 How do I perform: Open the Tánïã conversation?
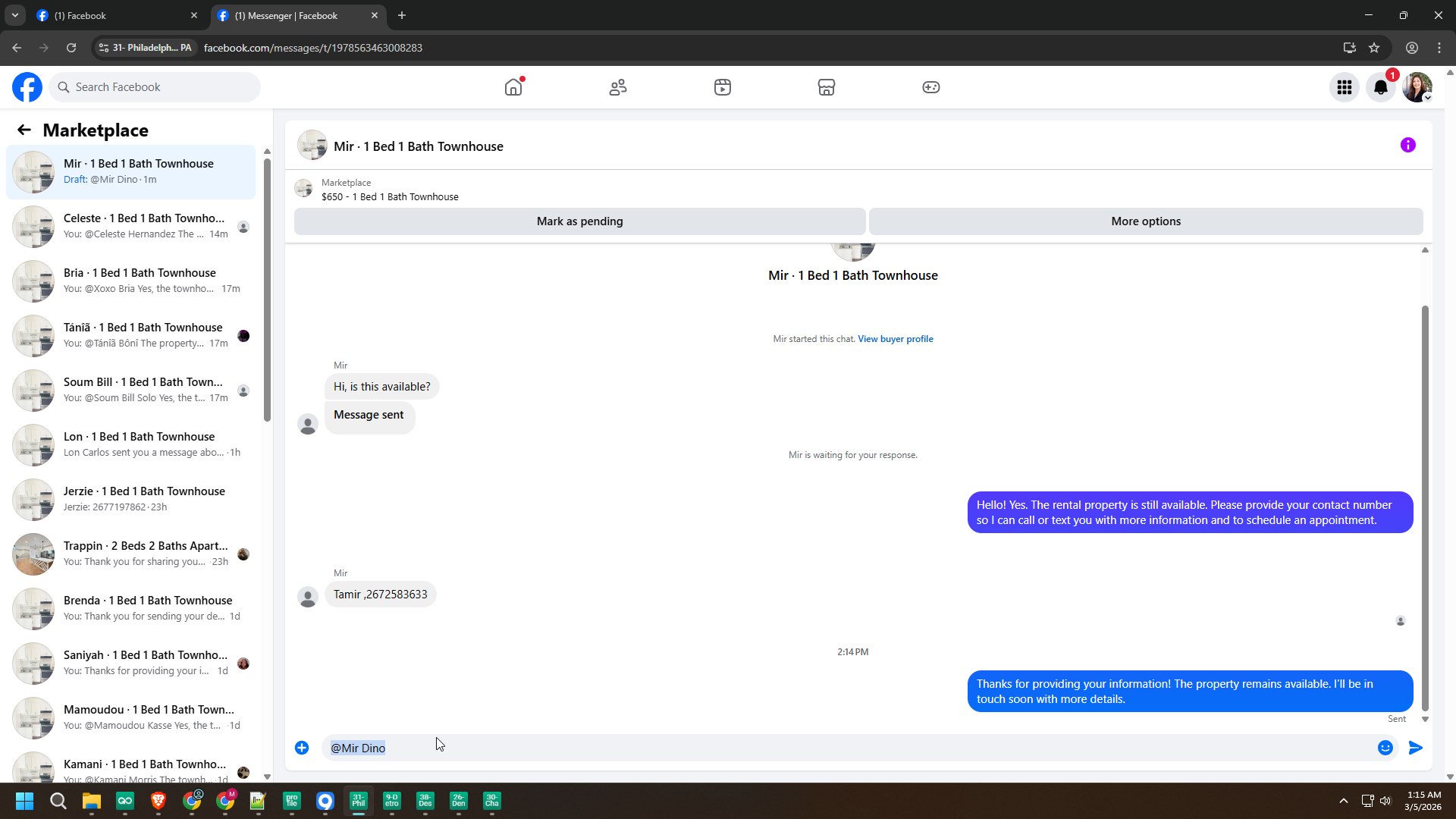tap(131, 336)
